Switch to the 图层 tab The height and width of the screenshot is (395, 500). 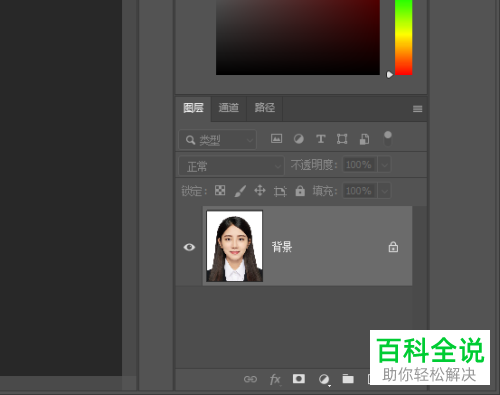(x=193, y=108)
